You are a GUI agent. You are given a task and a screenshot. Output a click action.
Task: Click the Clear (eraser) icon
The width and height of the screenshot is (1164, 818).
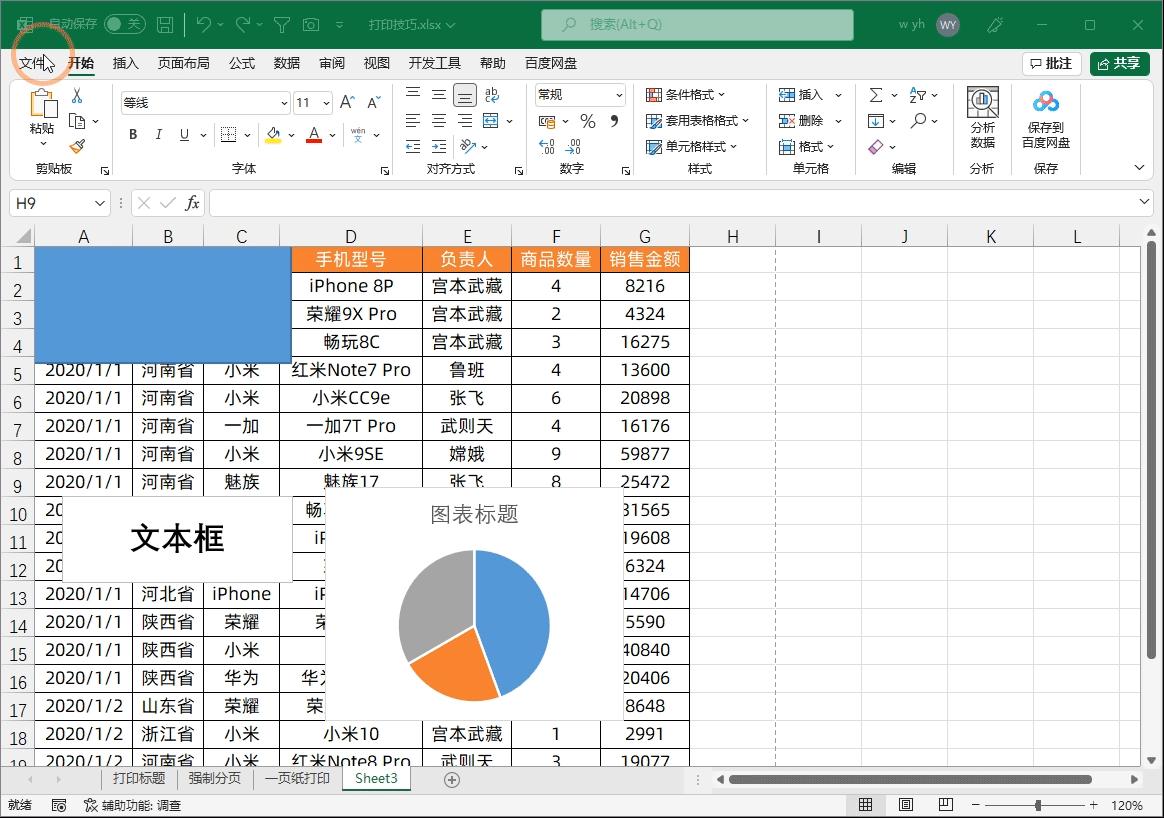coord(876,146)
